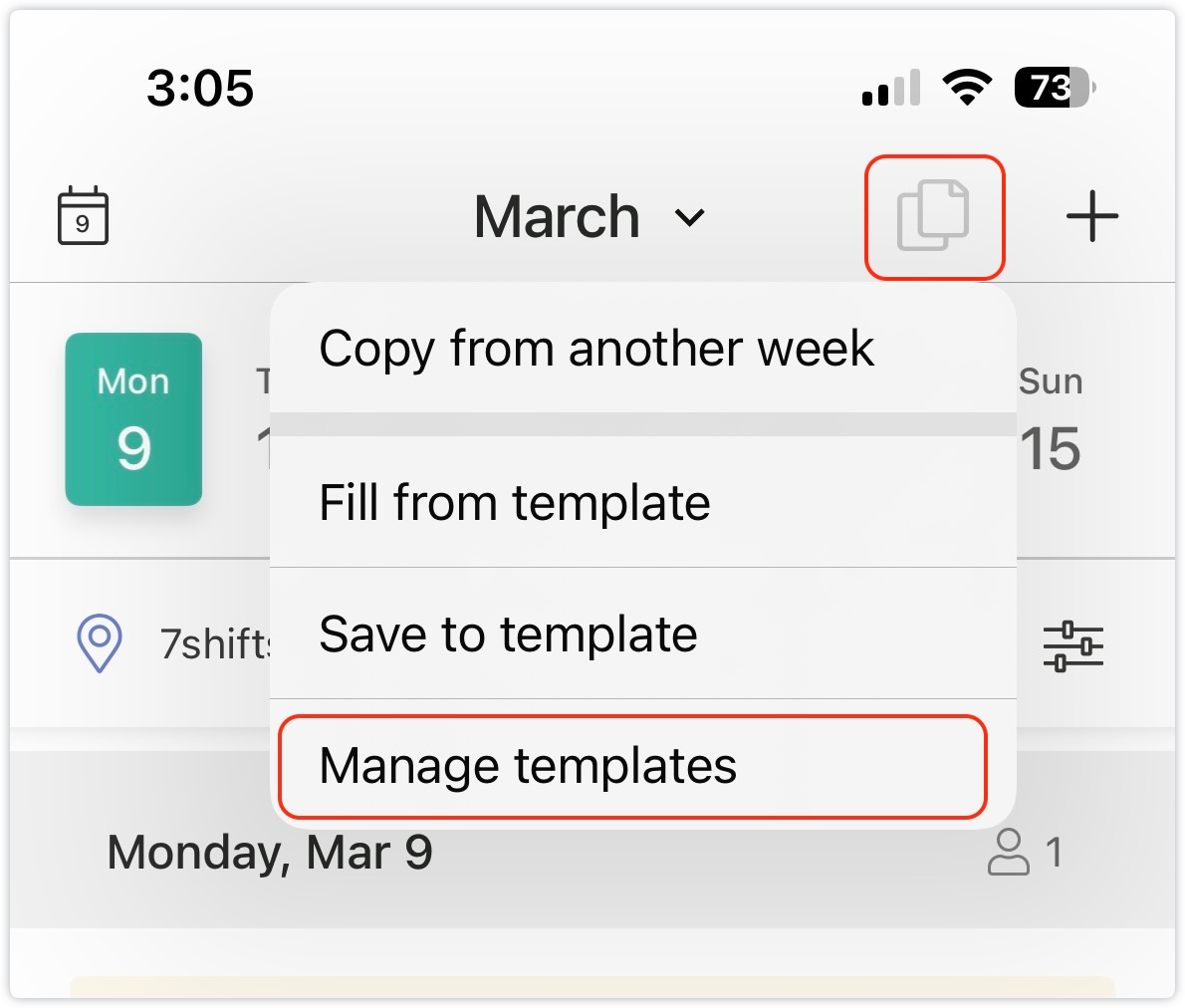Tap the copy/templates icon in header
Image resolution: width=1185 pixels, height=1008 pixels.
(934, 216)
